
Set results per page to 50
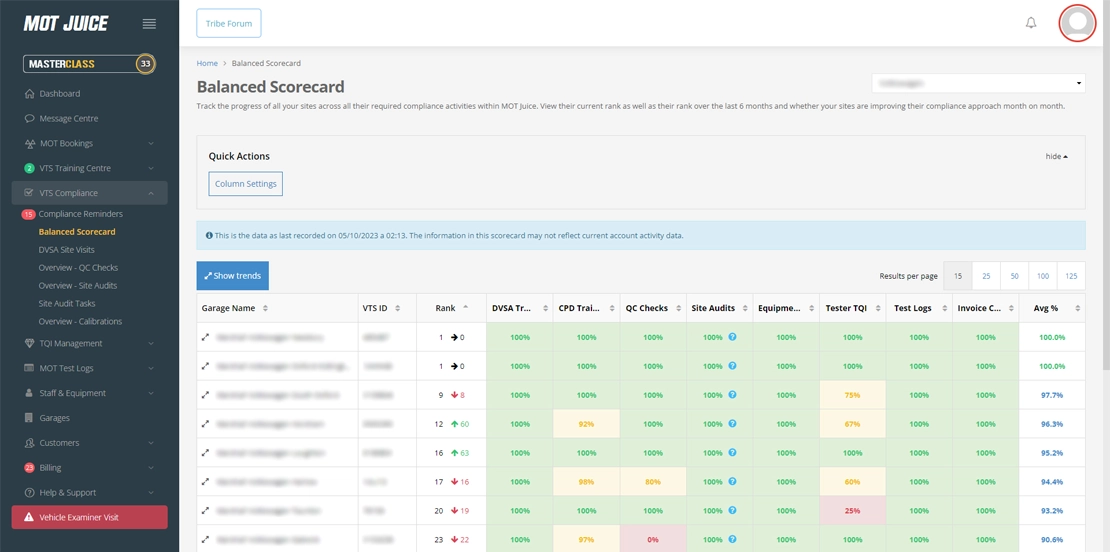point(1014,276)
